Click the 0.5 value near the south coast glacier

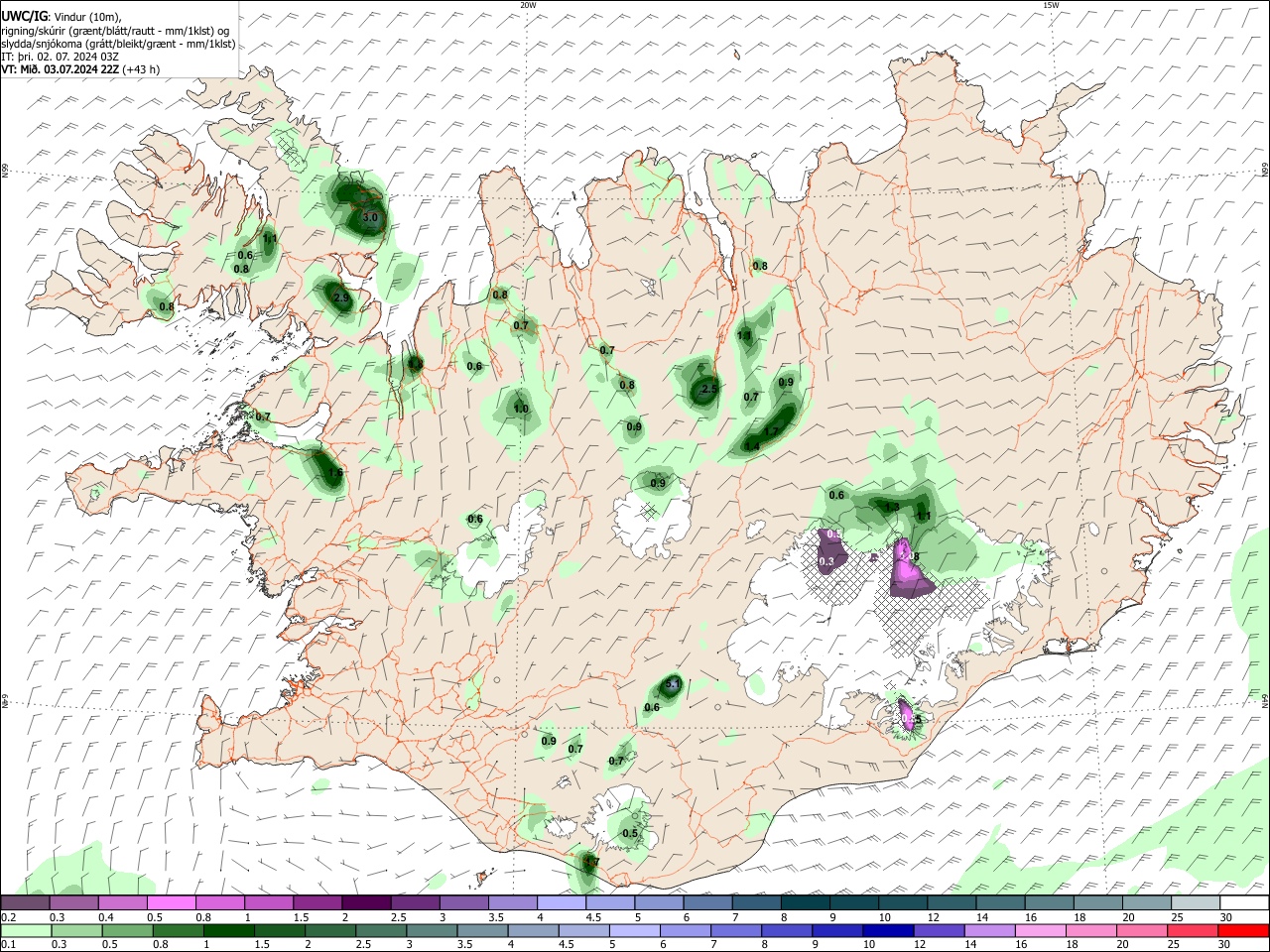click(x=630, y=833)
